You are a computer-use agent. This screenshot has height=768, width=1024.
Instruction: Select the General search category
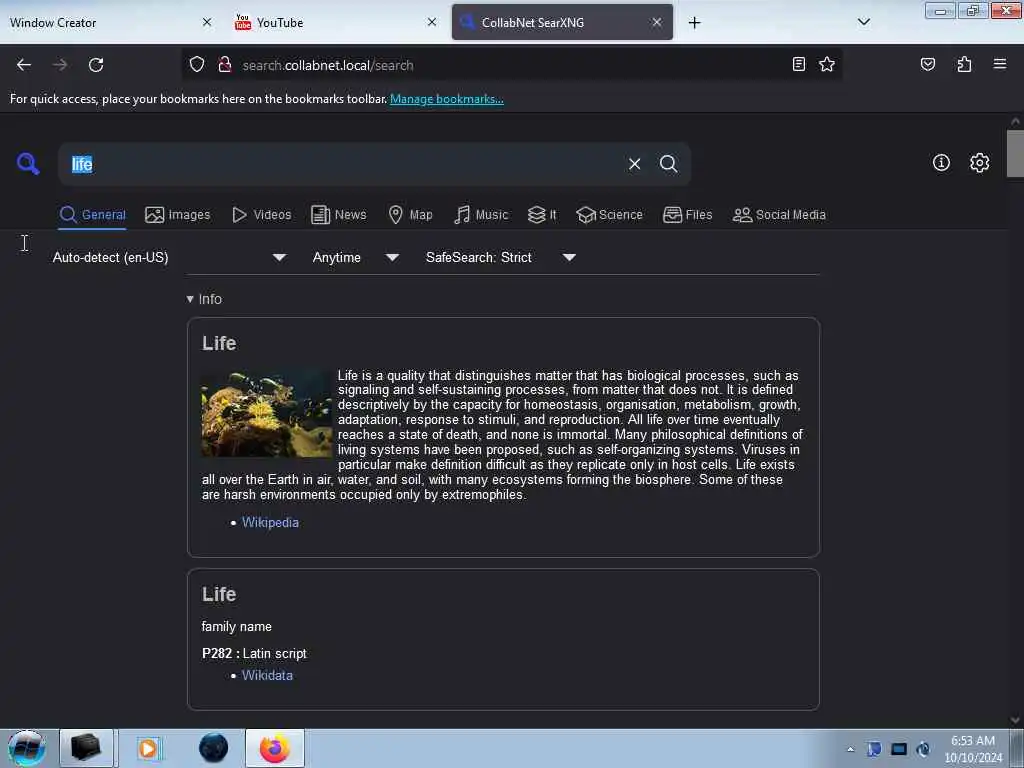point(92,215)
